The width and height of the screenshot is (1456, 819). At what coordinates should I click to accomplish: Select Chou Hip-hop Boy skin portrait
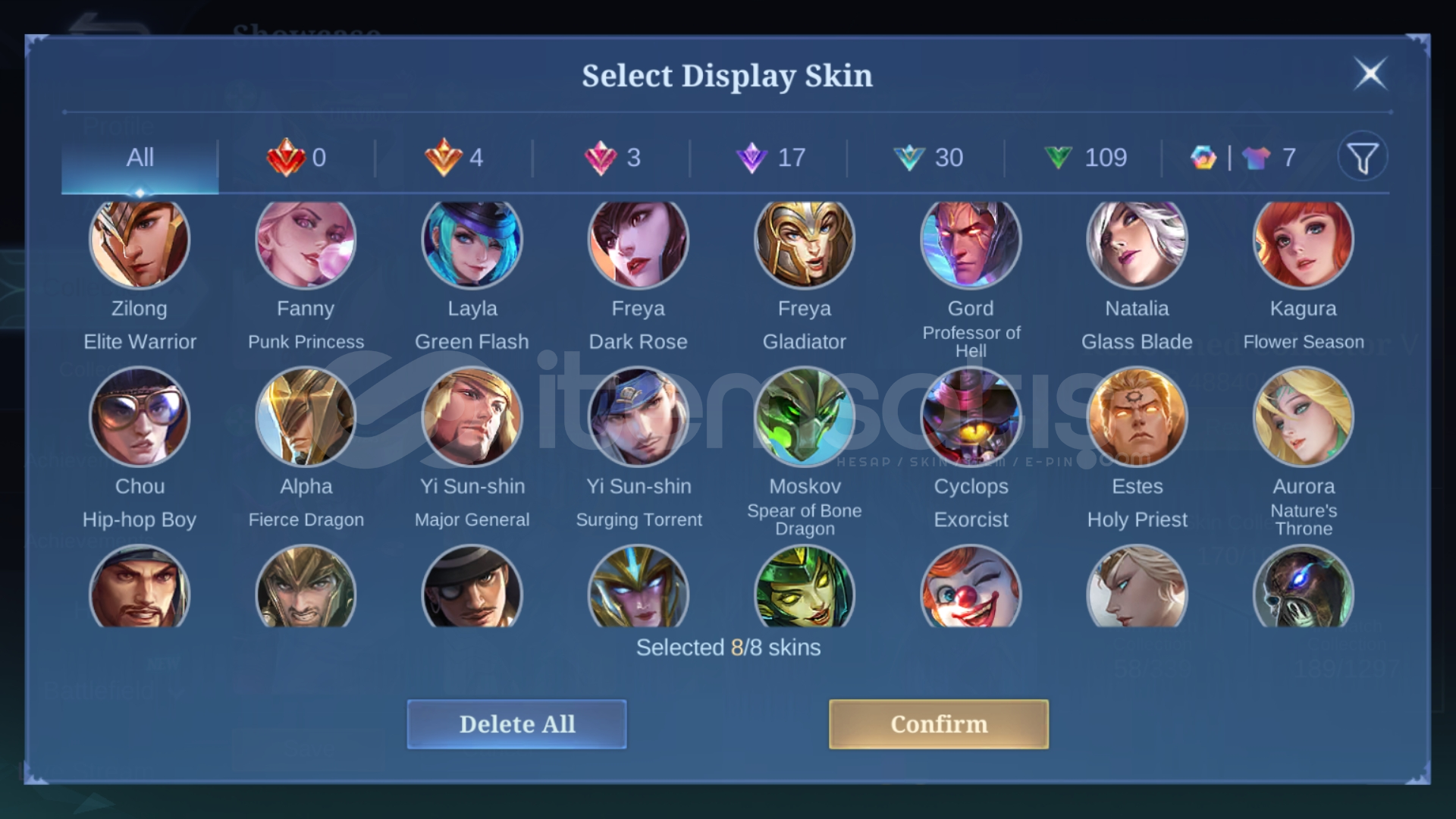(140, 417)
